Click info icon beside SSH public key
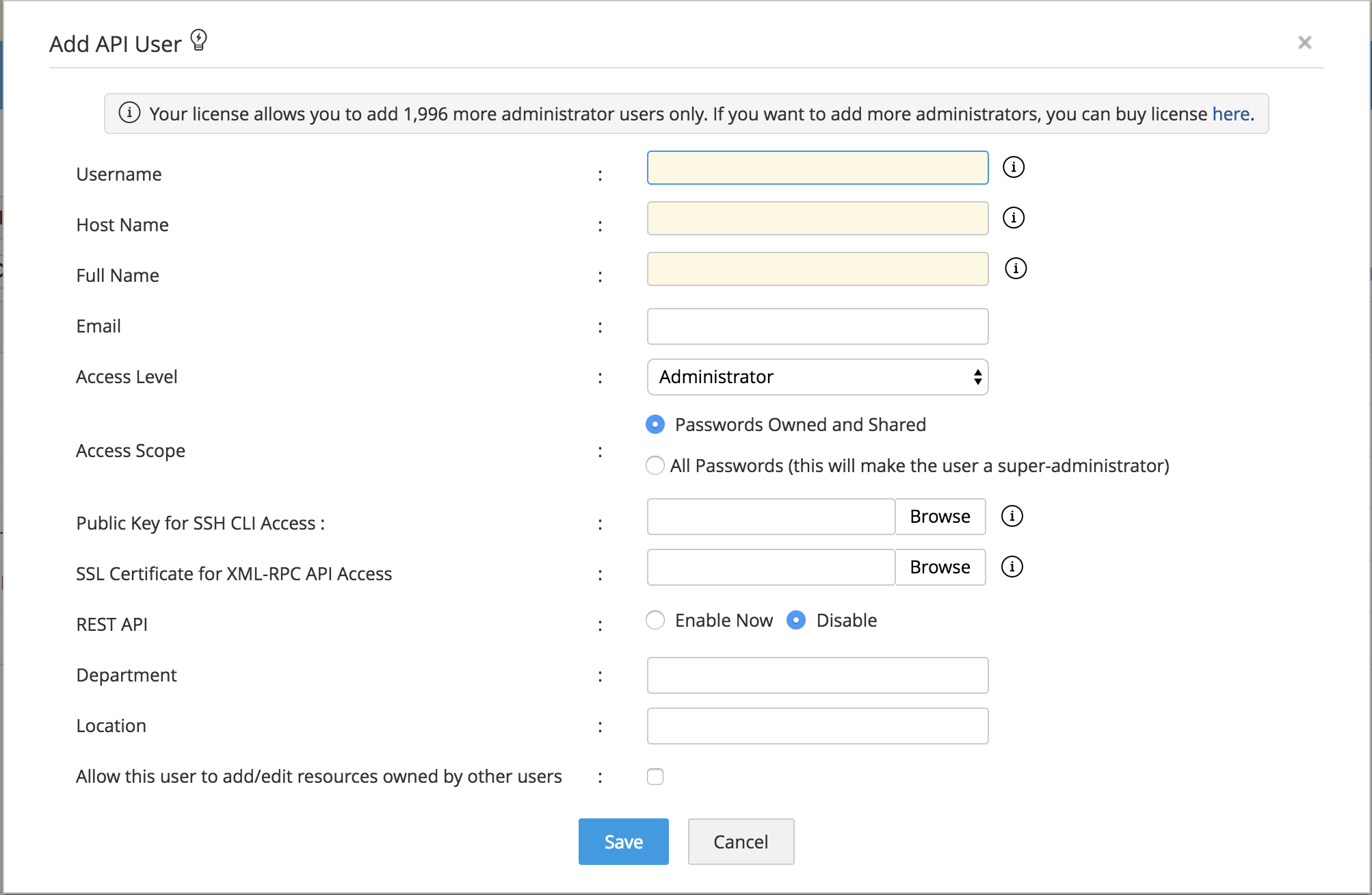Viewport: 1372px width, 895px height. (x=1012, y=516)
